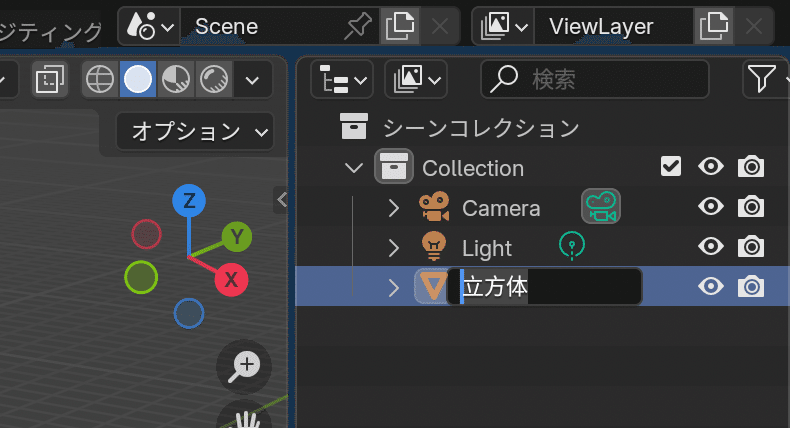Click the viewport zoom magnifier button

(244, 367)
